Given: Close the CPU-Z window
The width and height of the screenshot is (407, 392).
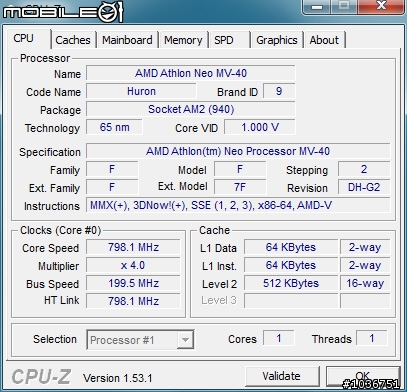Looking at the screenshot, I should (x=381, y=7).
